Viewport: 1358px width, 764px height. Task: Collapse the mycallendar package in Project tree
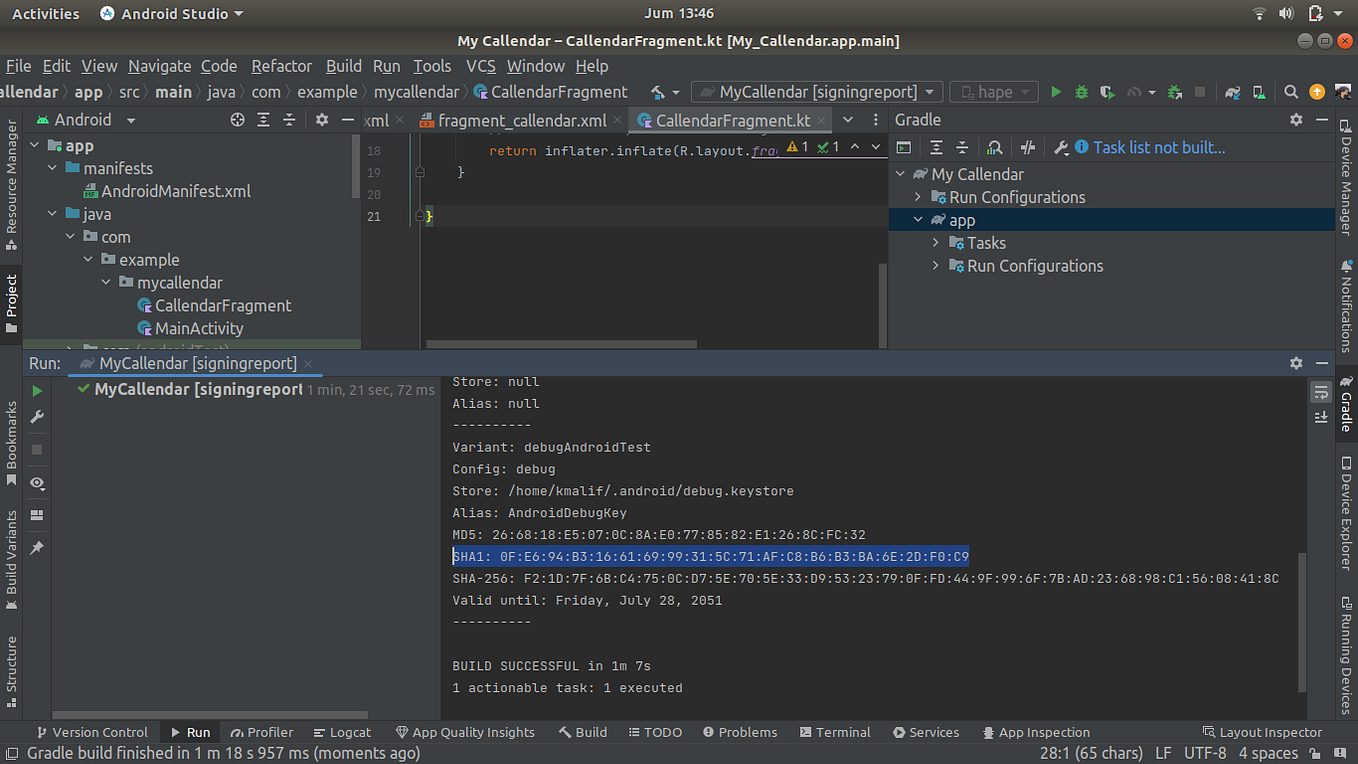(107, 282)
